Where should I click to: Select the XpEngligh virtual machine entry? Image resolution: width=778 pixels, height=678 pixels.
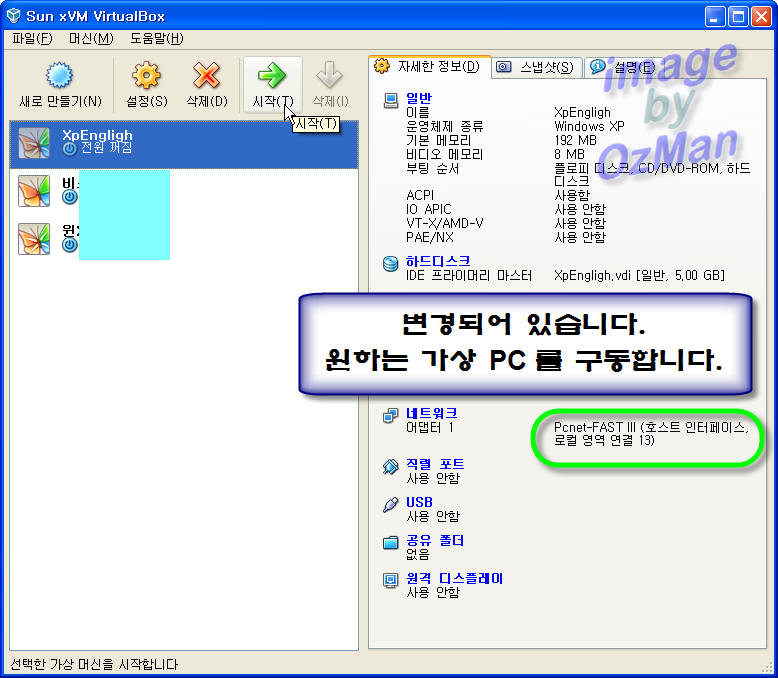tap(184, 143)
